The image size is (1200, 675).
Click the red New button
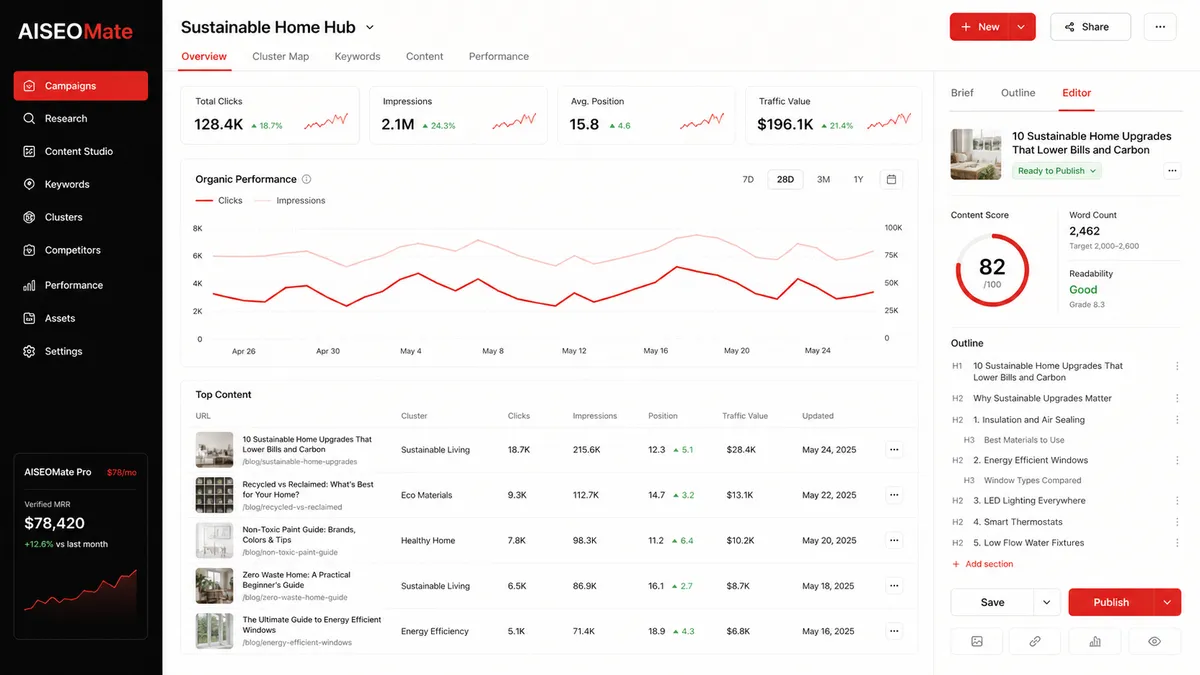click(x=979, y=27)
